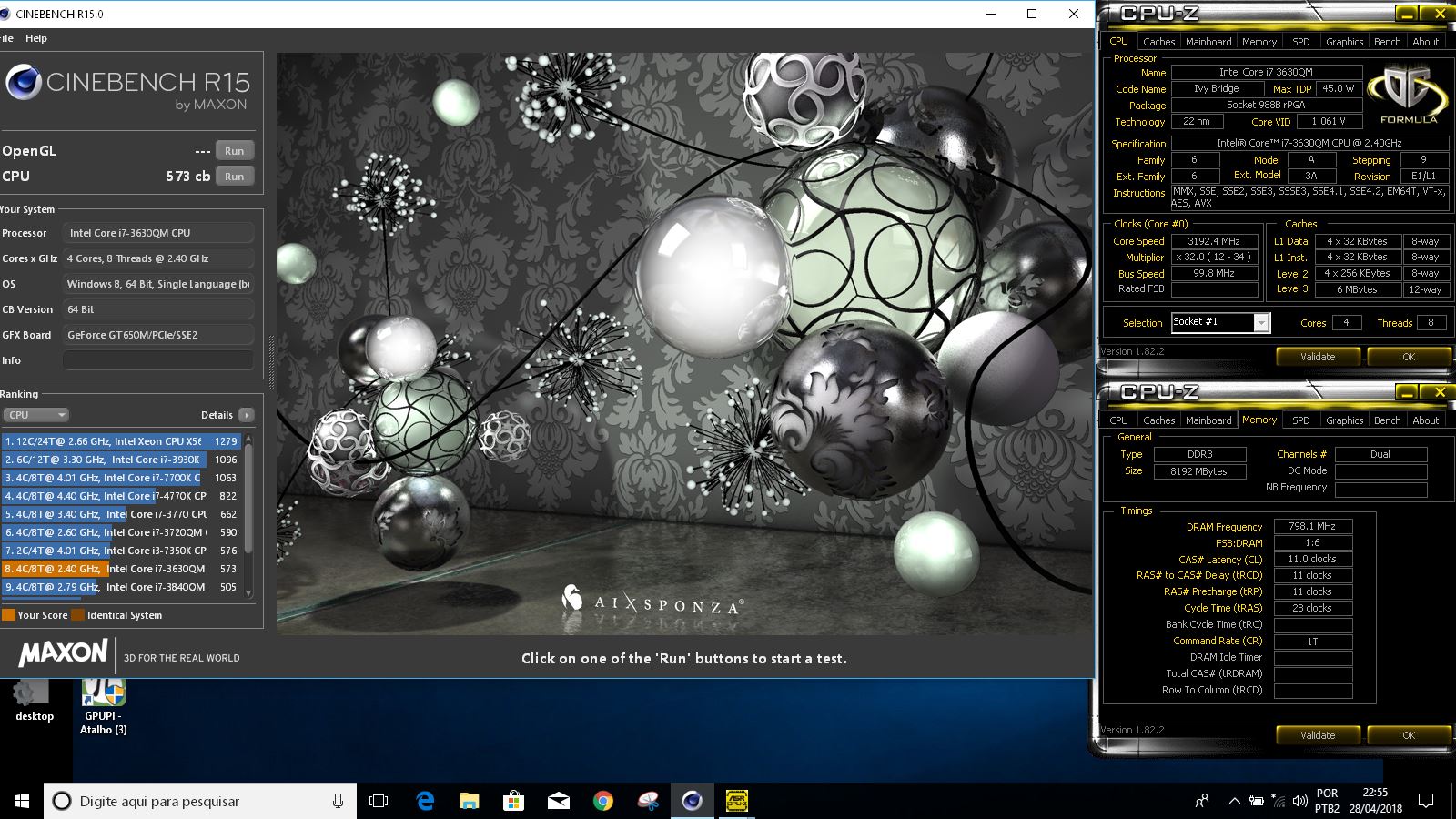
Task: Select ranking row Core i7-4770K 822
Action: [x=121, y=496]
